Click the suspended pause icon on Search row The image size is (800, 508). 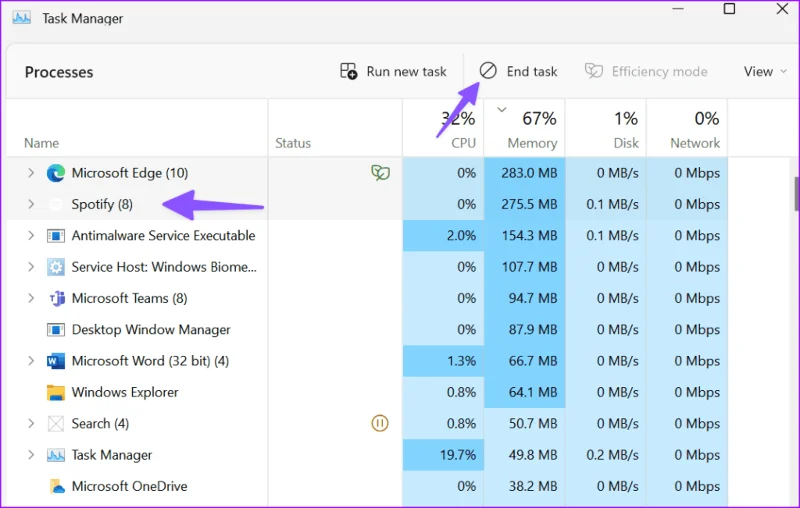coord(380,423)
